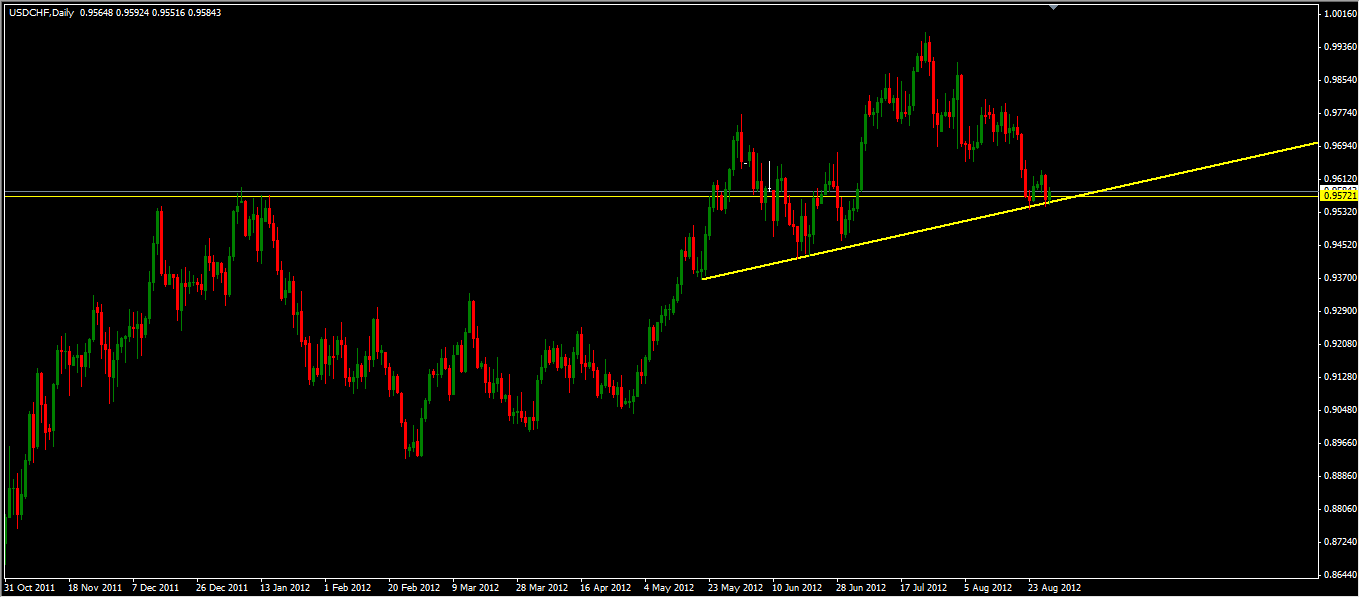
Task: Click the 17 Jul 2012 date label
Action: point(925,588)
